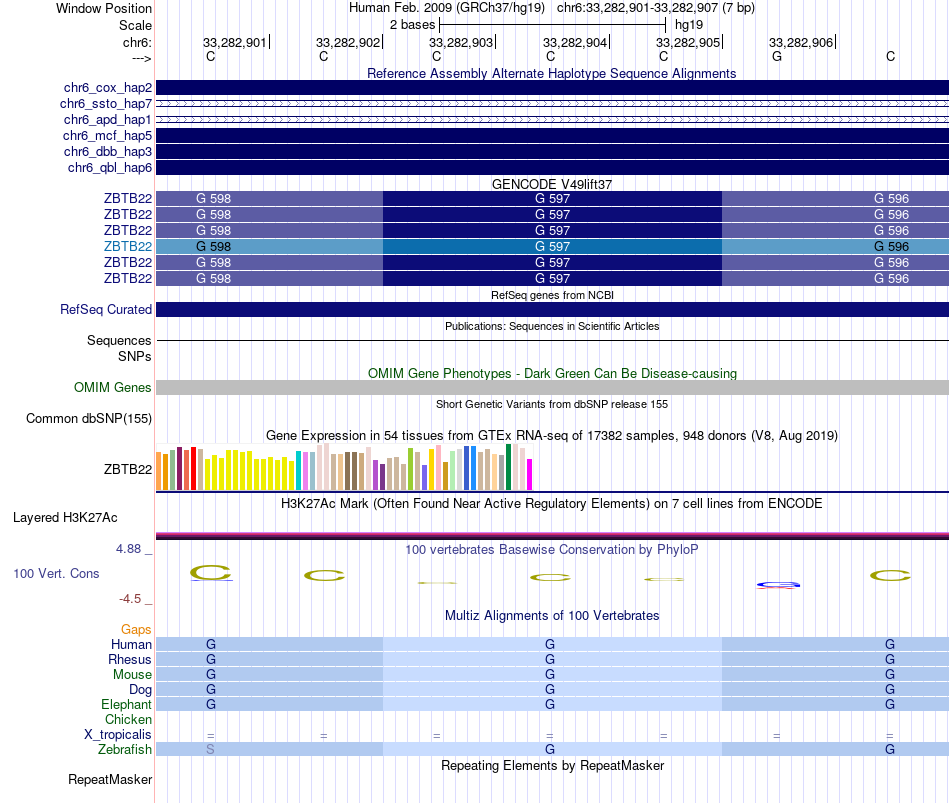This screenshot has width=950, height=803.
Task: Click the Zebrafish species label
Action: tap(125, 750)
